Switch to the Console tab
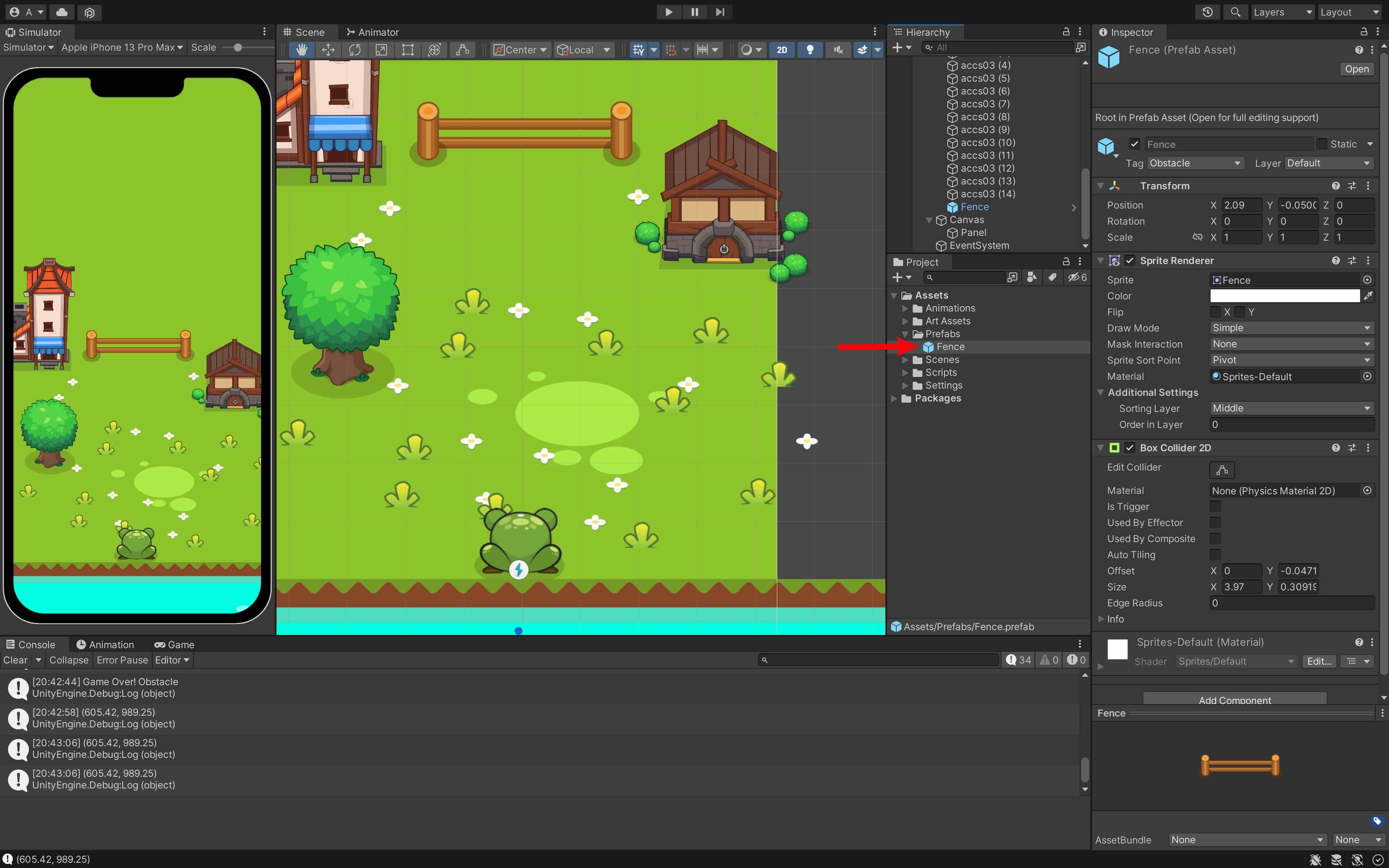This screenshot has height=868, width=1389. 31,645
